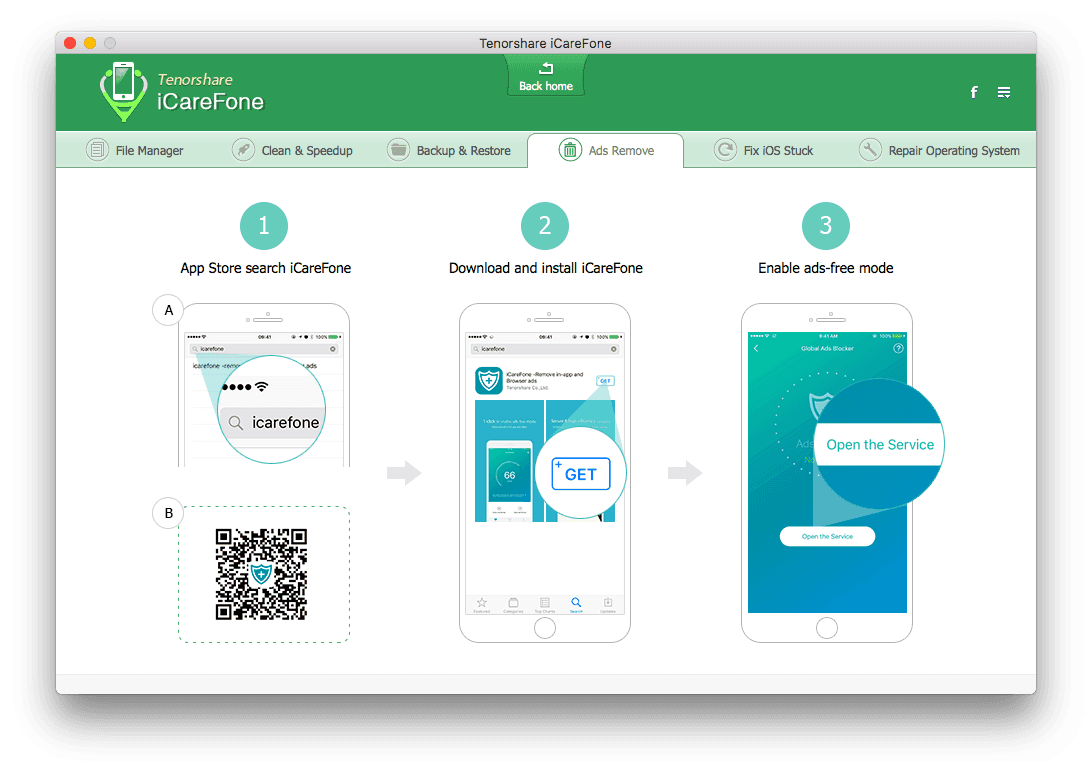The height and width of the screenshot is (774, 1092).
Task: Click the 'Enable ads-free mode' text
Action: 825,268
